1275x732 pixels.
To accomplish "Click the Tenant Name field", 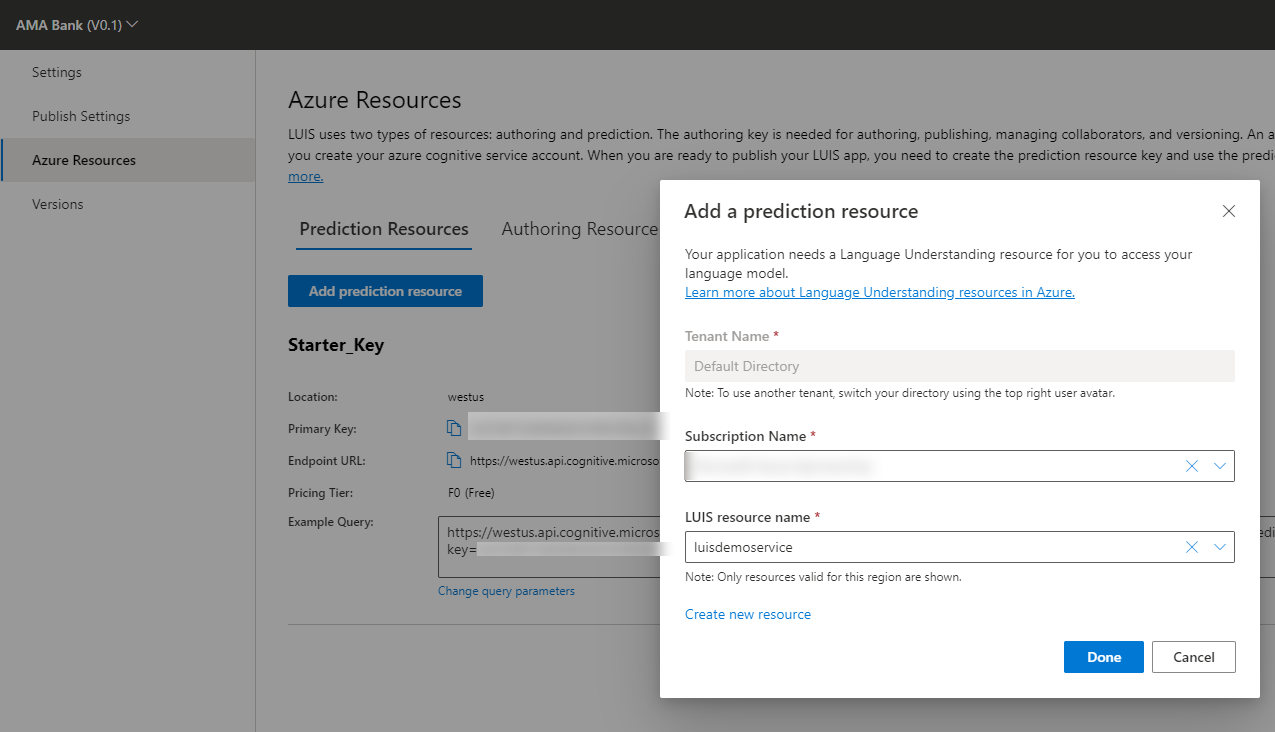I will click(960, 365).
